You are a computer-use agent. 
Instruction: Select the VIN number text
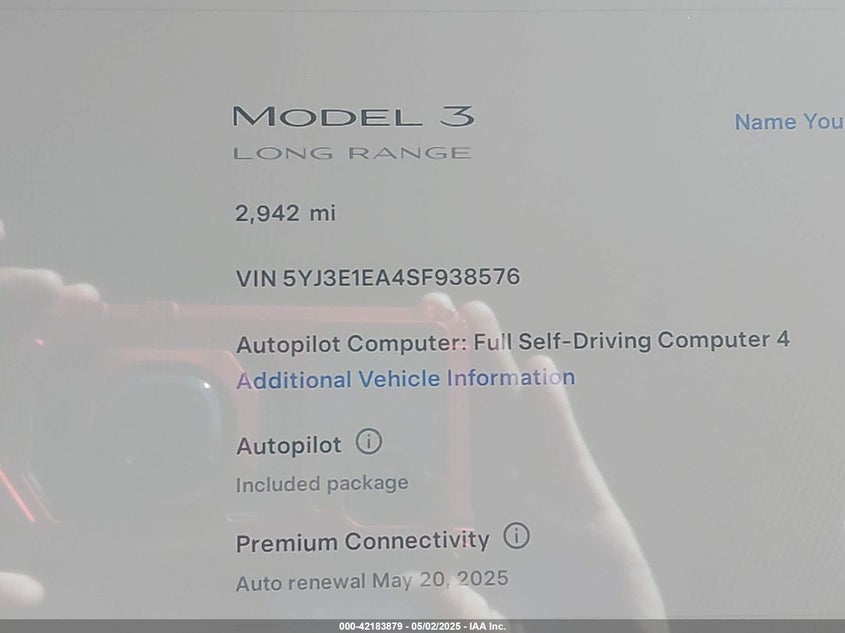[x=401, y=277]
